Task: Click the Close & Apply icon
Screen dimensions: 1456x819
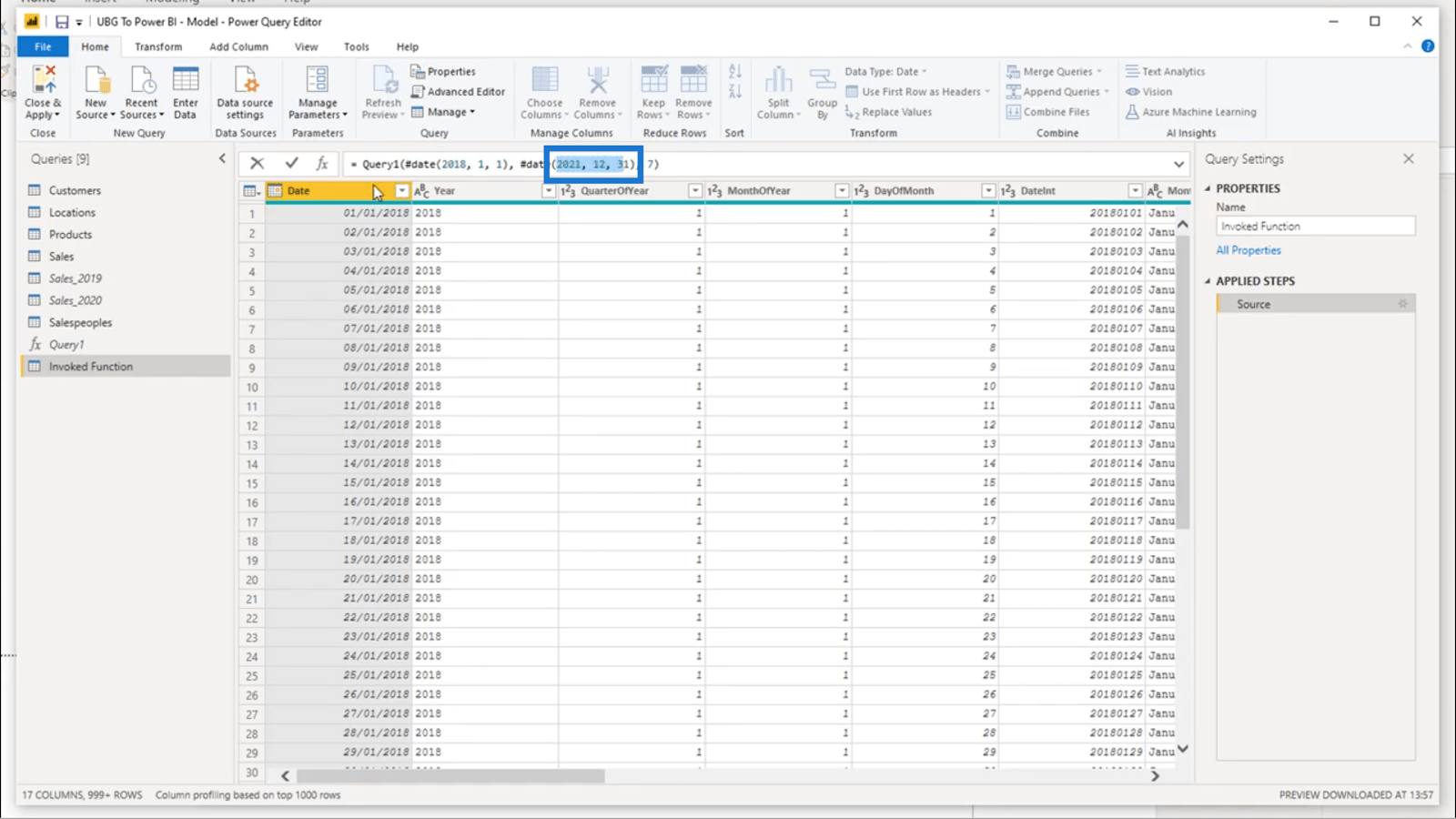Action: 44,80
